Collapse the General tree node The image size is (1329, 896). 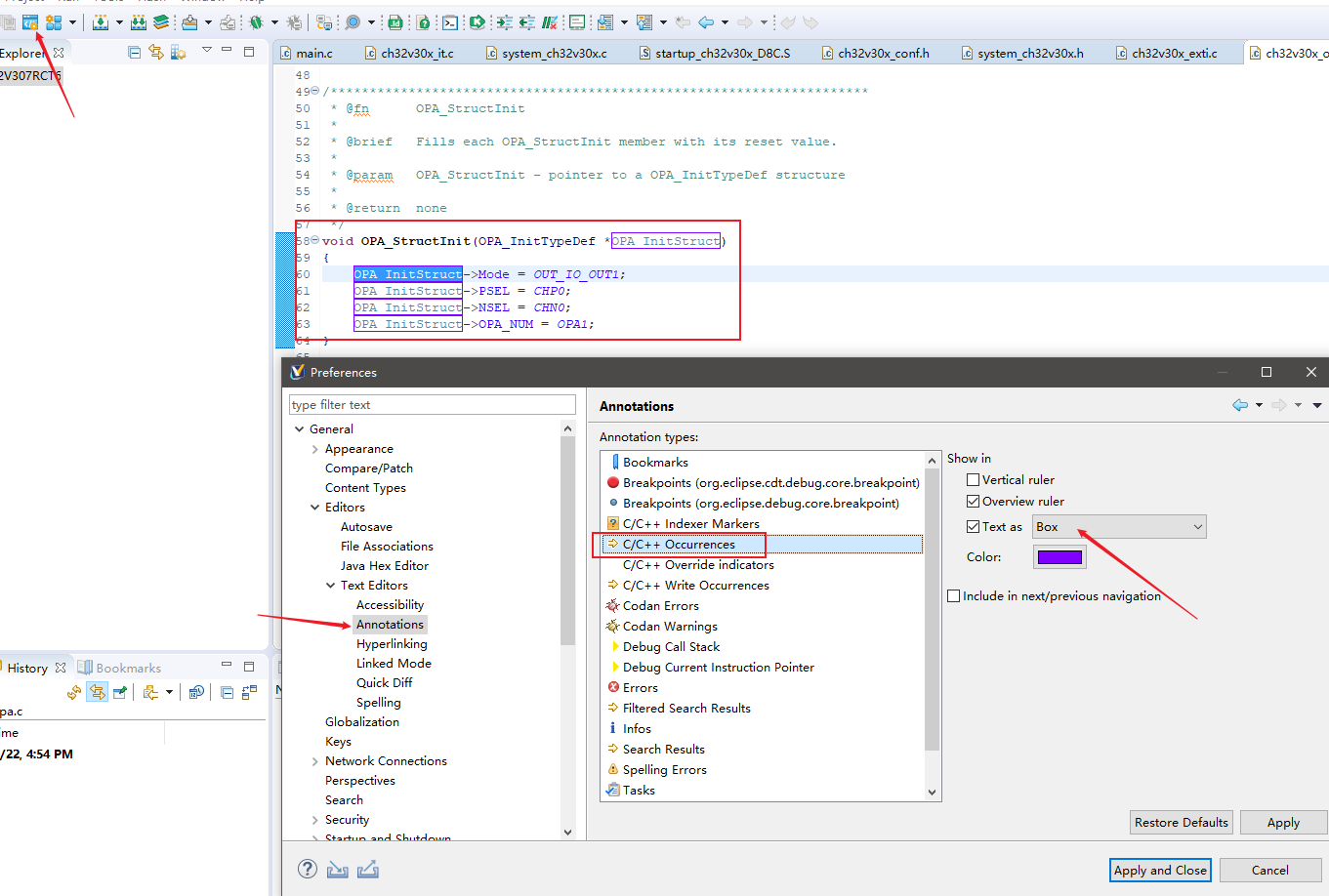[x=299, y=429]
